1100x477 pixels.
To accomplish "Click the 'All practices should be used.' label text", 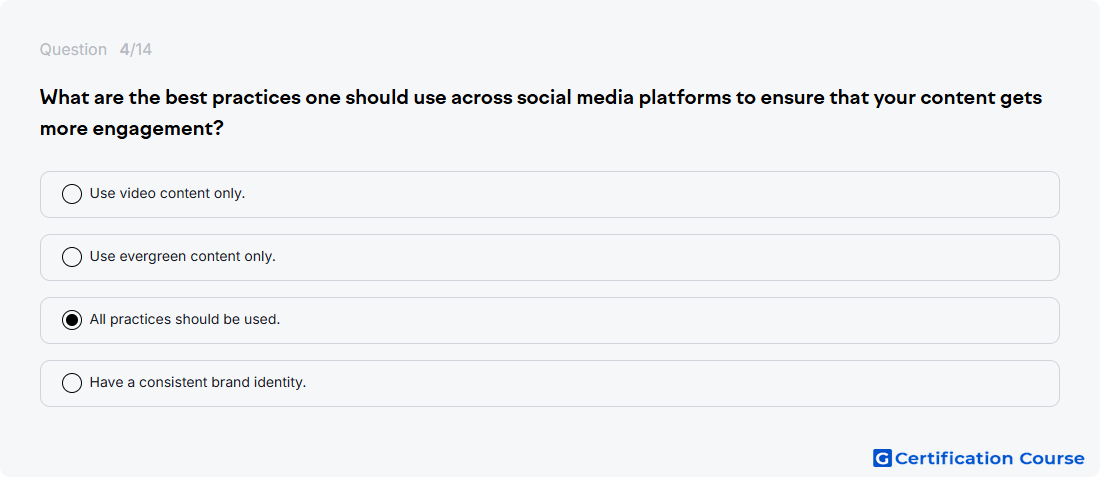I will coord(185,320).
